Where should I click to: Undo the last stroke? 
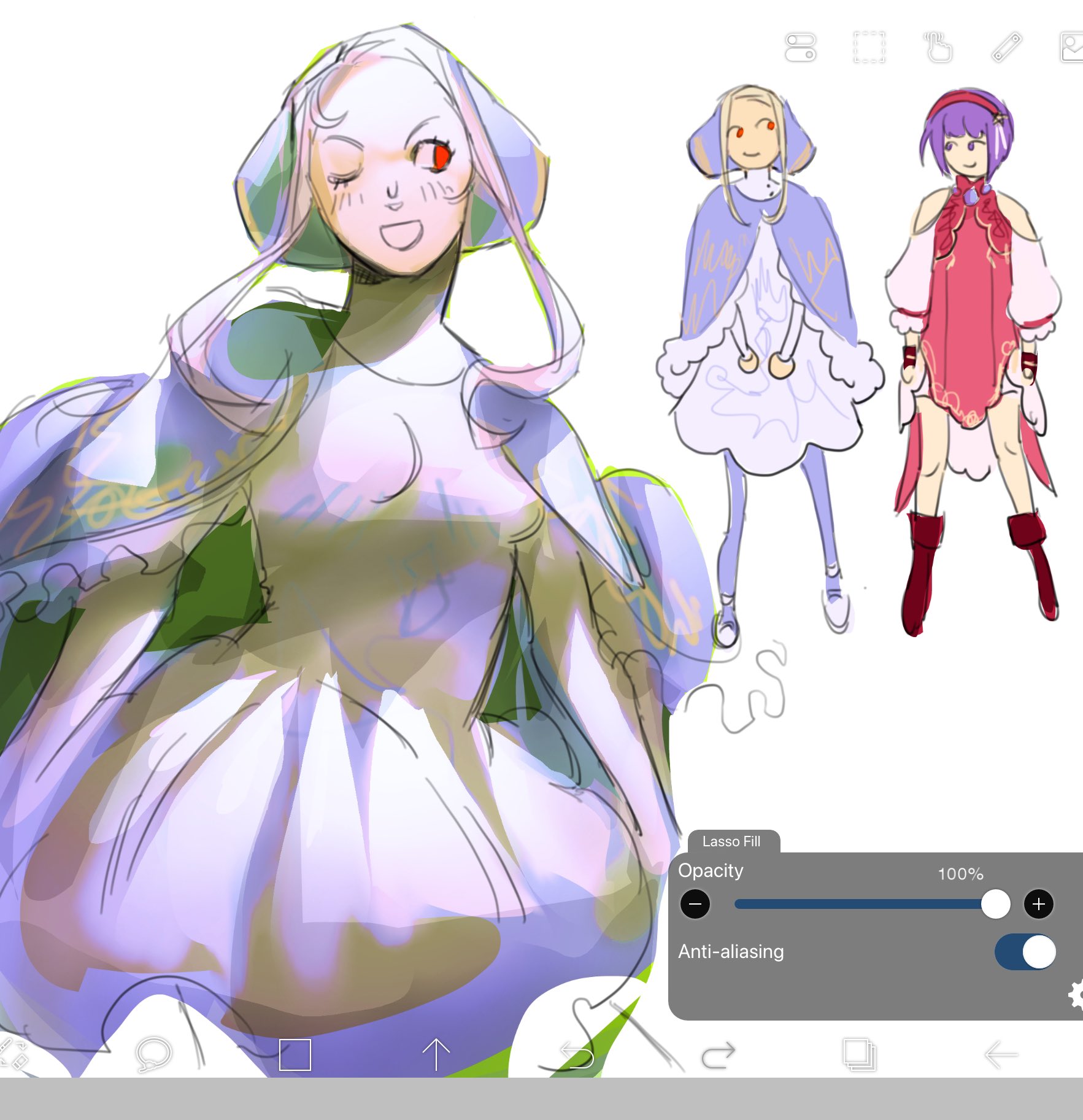577,1056
